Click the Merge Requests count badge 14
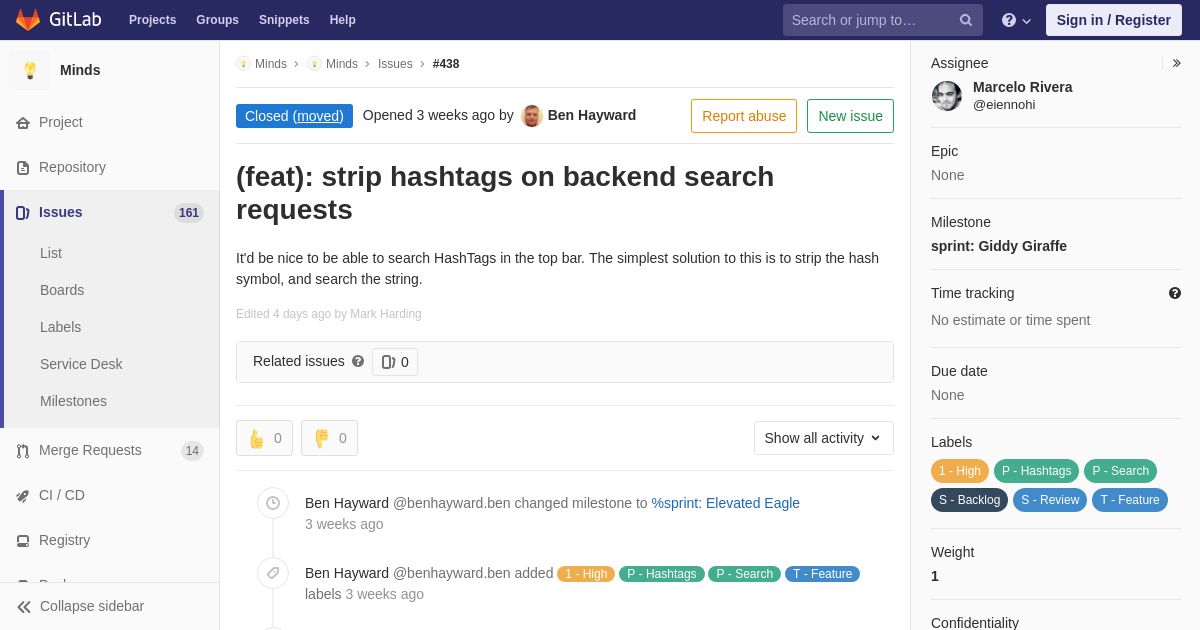Viewport: 1200px width, 630px height. 192,451
